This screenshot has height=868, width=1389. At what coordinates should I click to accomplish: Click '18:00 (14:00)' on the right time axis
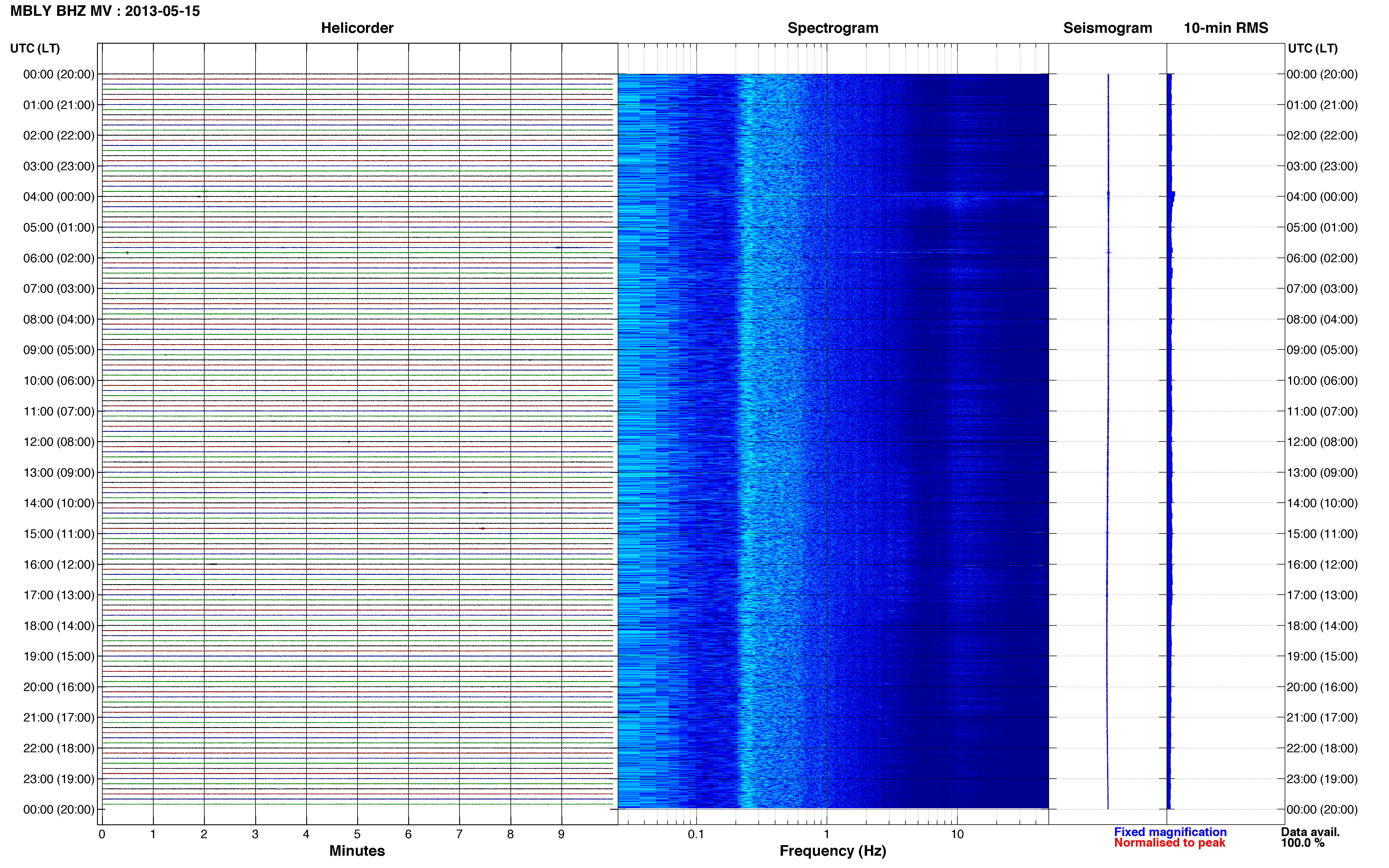(x=1322, y=626)
